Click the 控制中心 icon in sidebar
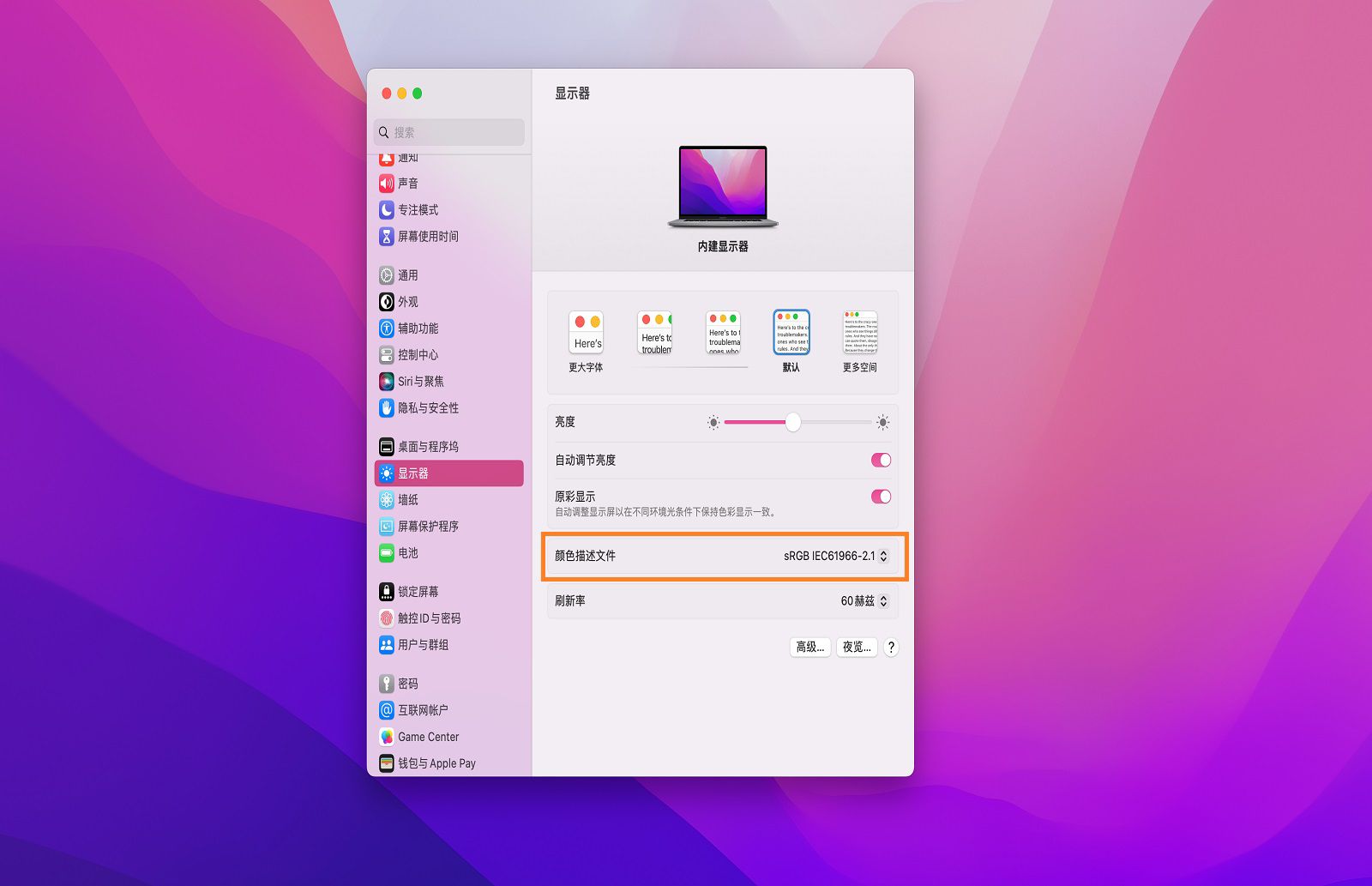 click(x=386, y=354)
